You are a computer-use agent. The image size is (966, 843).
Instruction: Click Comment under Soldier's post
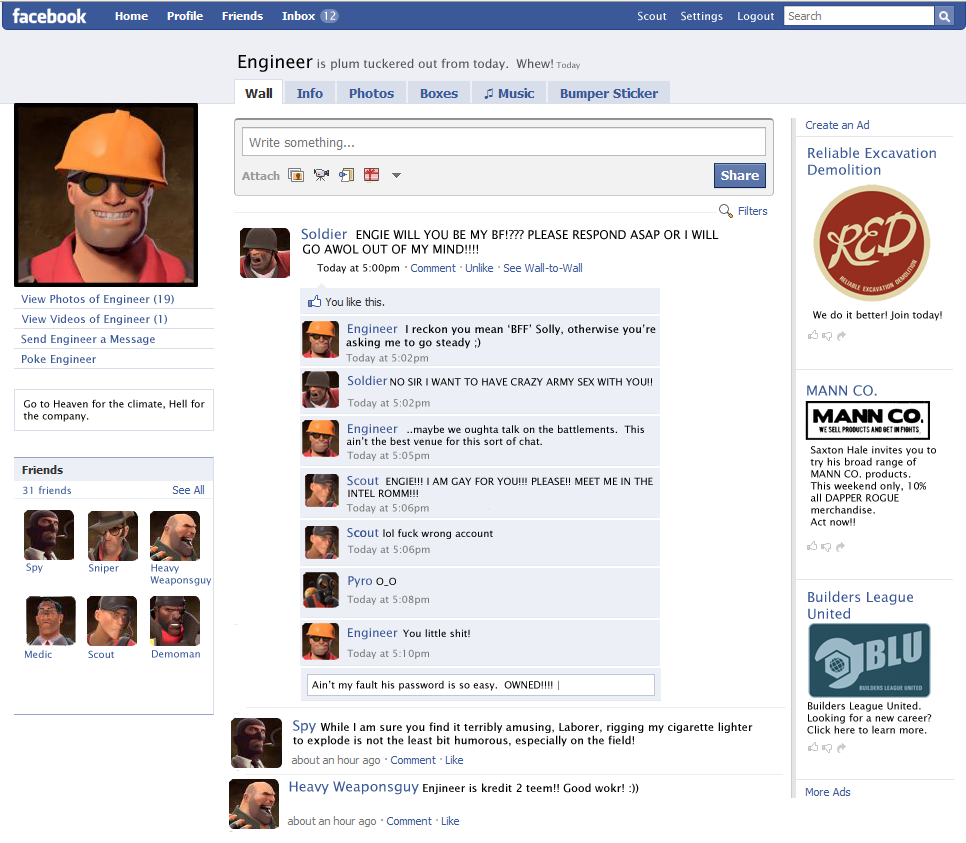pyautogui.click(x=433, y=268)
